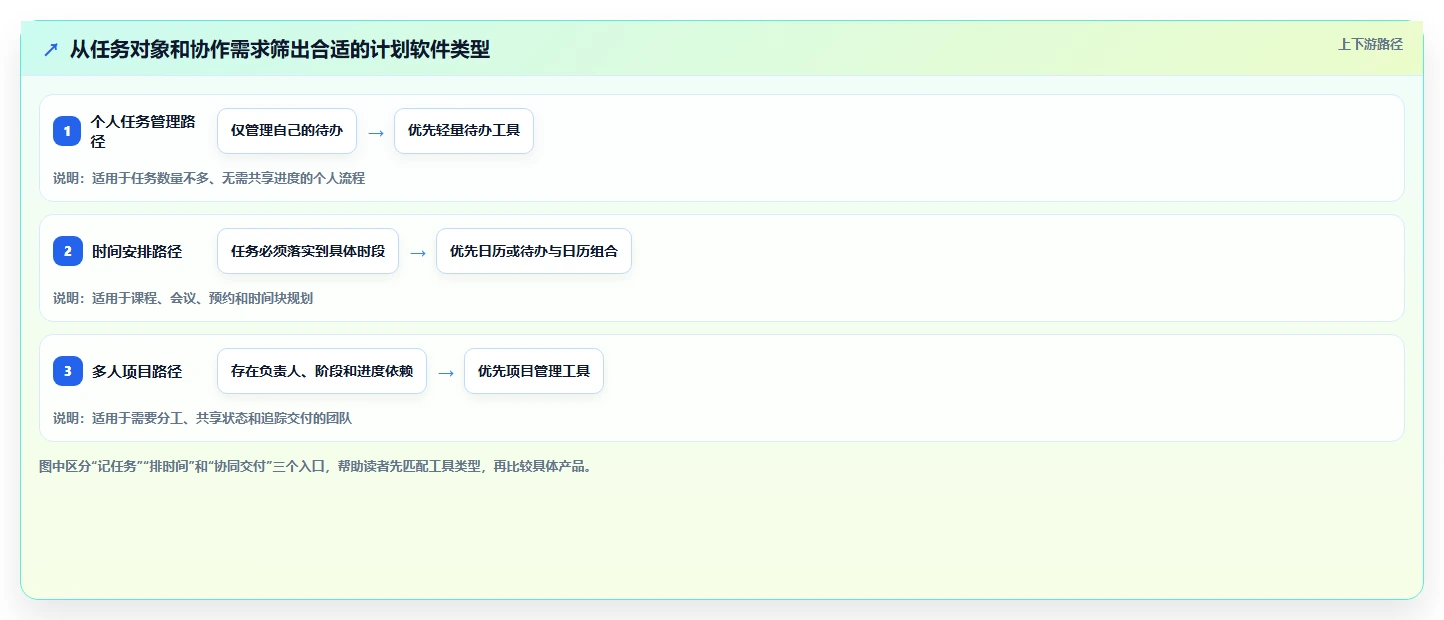Viewport: 1444px width, 620px height.
Task: Click the 上下游路径 label
Action: pyautogui.click(x=1370, y=44)
